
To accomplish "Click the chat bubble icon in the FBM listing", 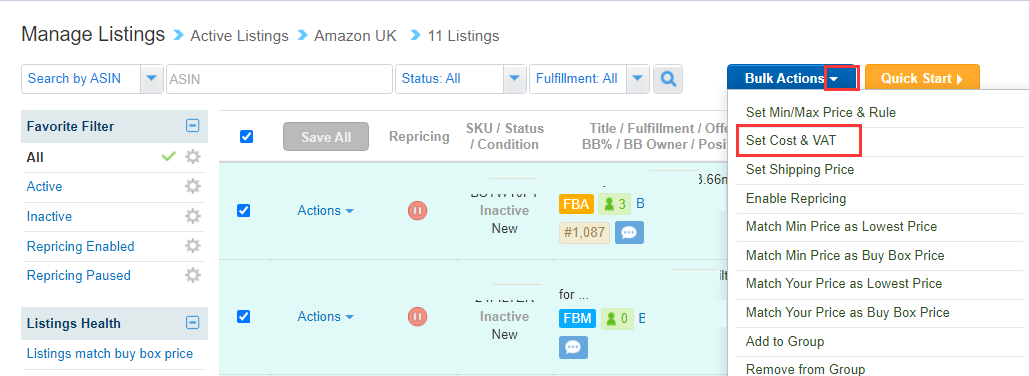I will tap(573, 347).
